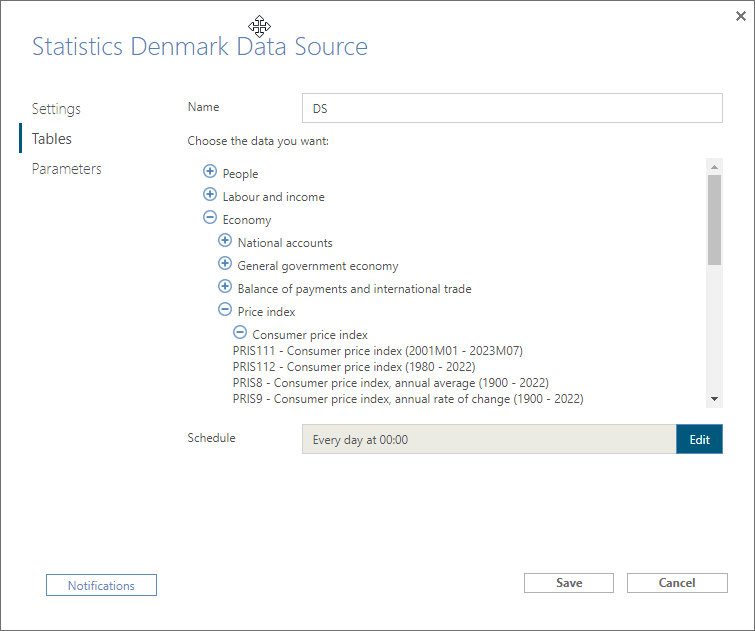This screenshot has width=755, height=631.
Task: Click the National accounts label
Action: [285, 243]
